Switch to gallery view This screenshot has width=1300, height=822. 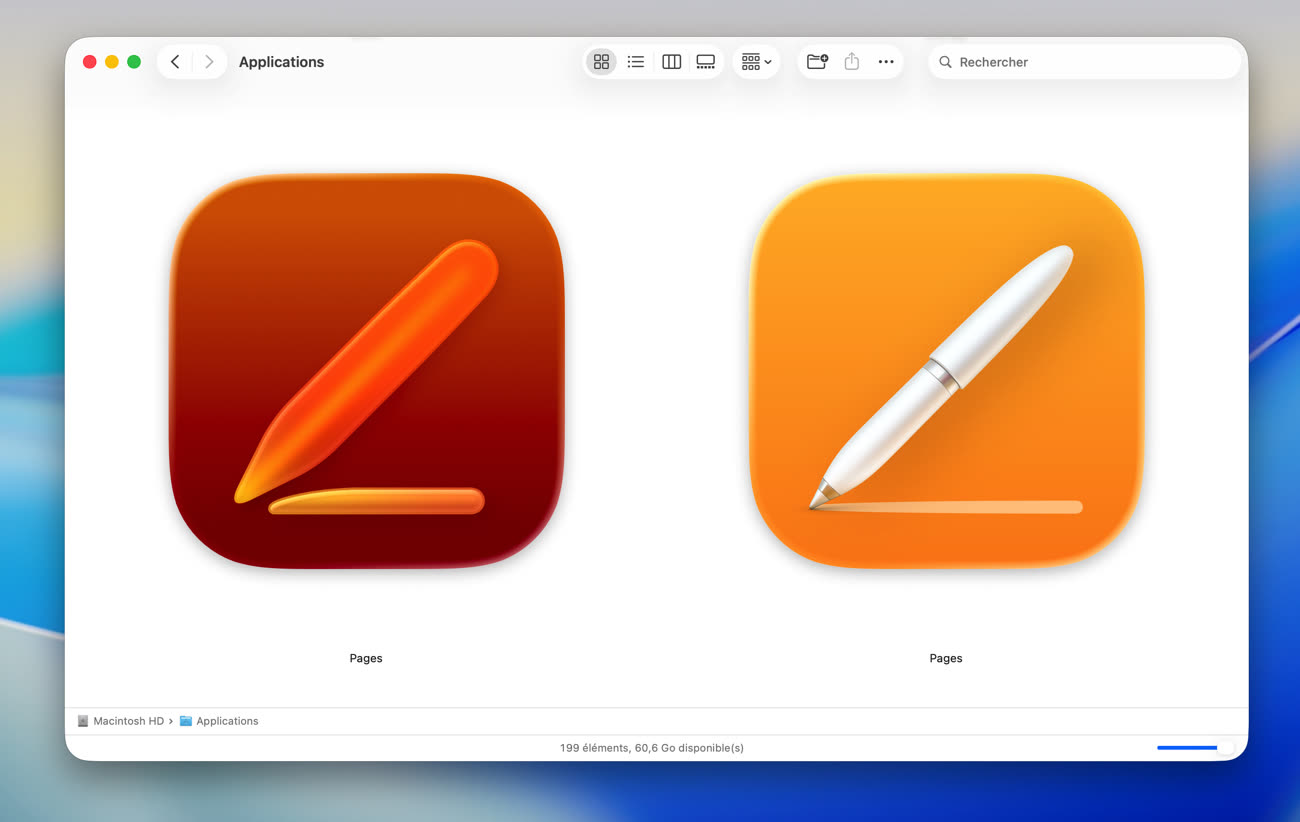(706, 62)
